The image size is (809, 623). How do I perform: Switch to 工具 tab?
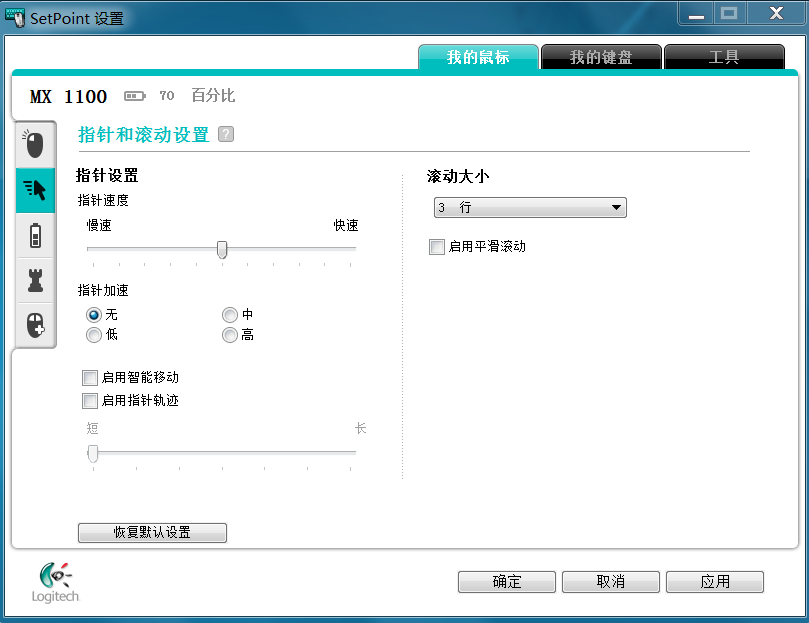point(724,57)
